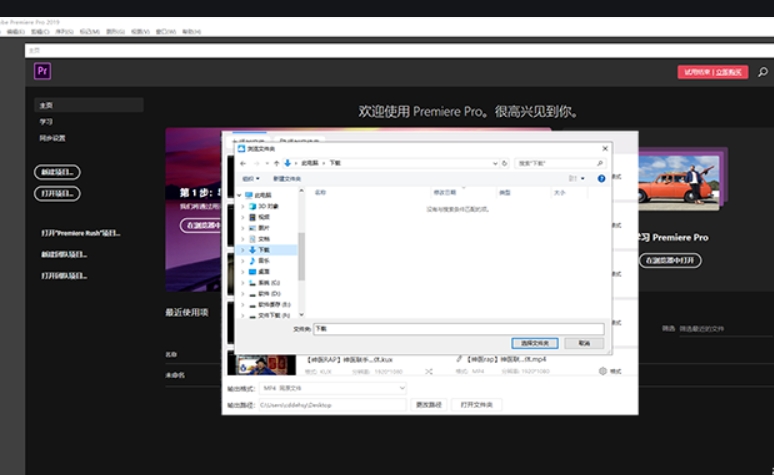Click the 筛选最近的文件 filter field
The image size is (774, 475).
[726, 329]
